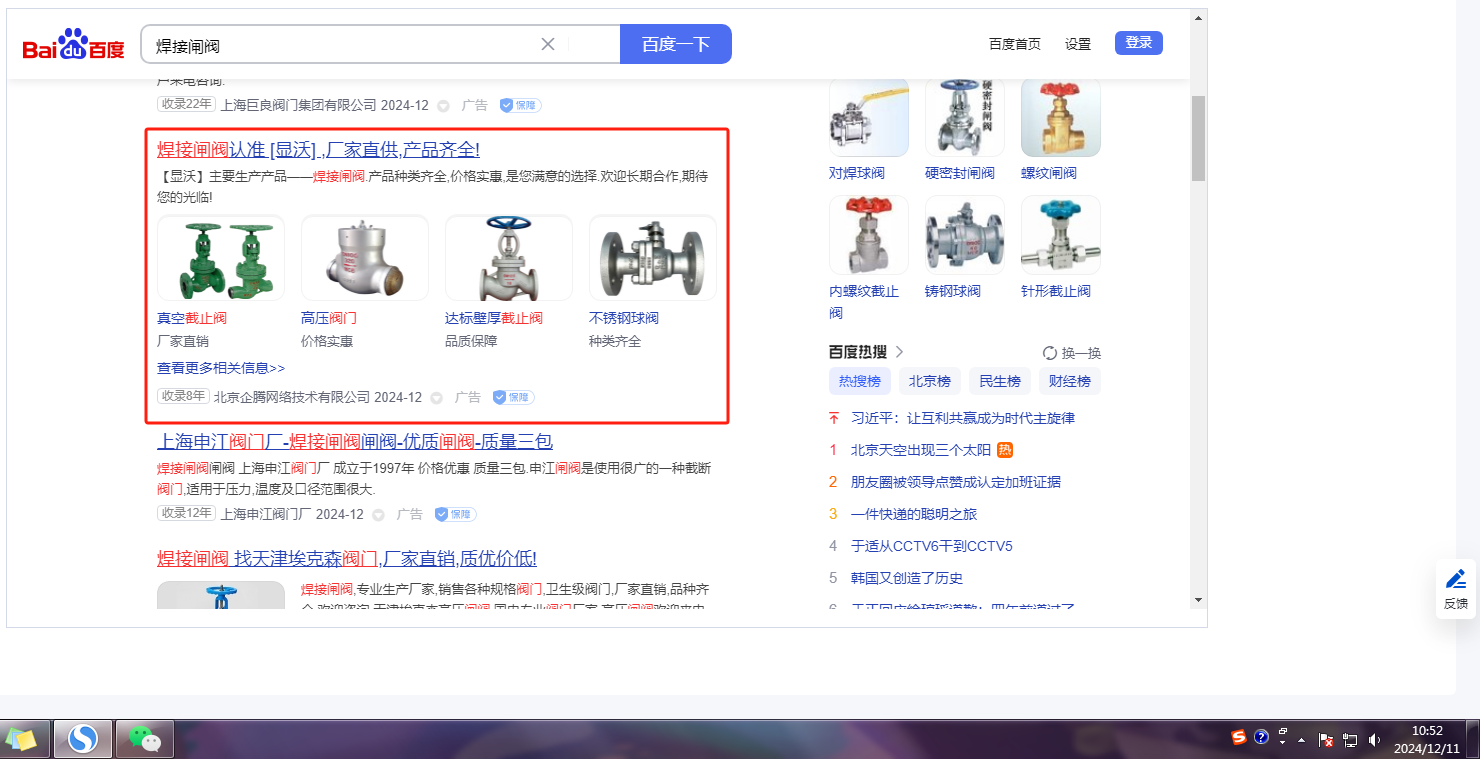The image size is (1480, 759).
Task: Click 保障 shield badge for 上海巨良阀门集团有限公司
Action: (x=520, y=105)
